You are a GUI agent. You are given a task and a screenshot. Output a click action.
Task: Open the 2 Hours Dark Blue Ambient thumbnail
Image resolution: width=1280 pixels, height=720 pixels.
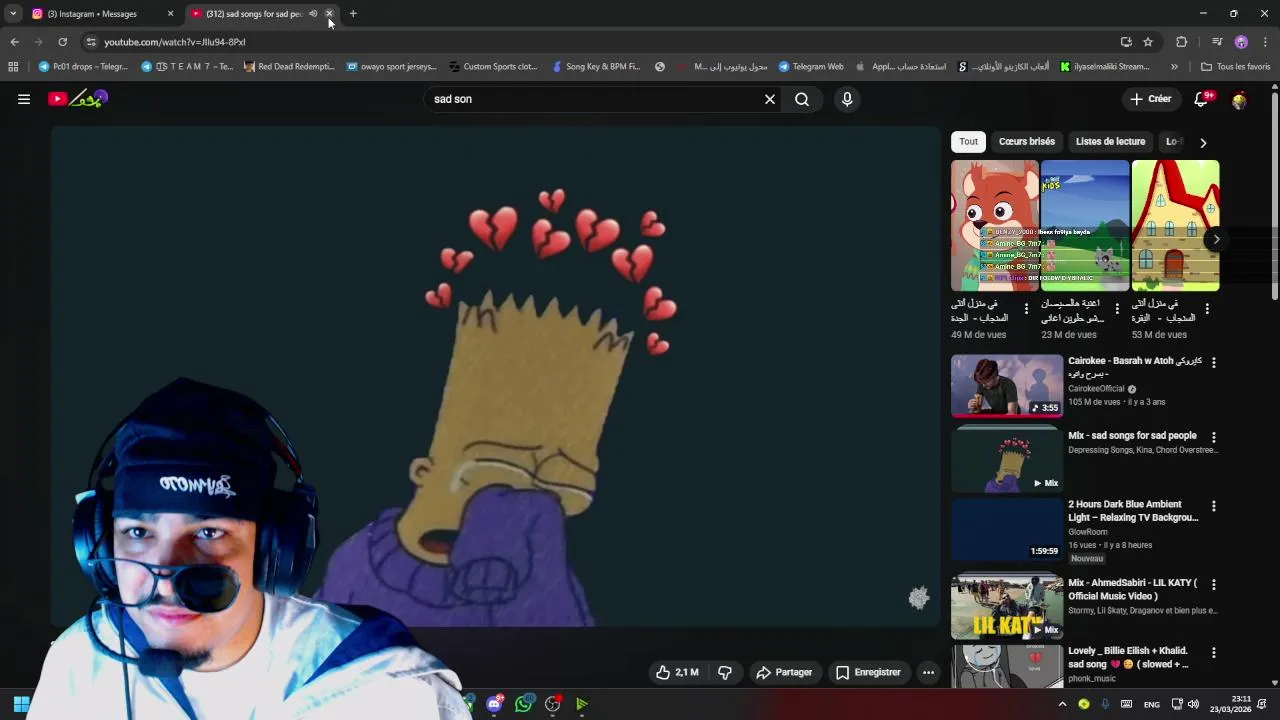click(x=1007, y=529)
